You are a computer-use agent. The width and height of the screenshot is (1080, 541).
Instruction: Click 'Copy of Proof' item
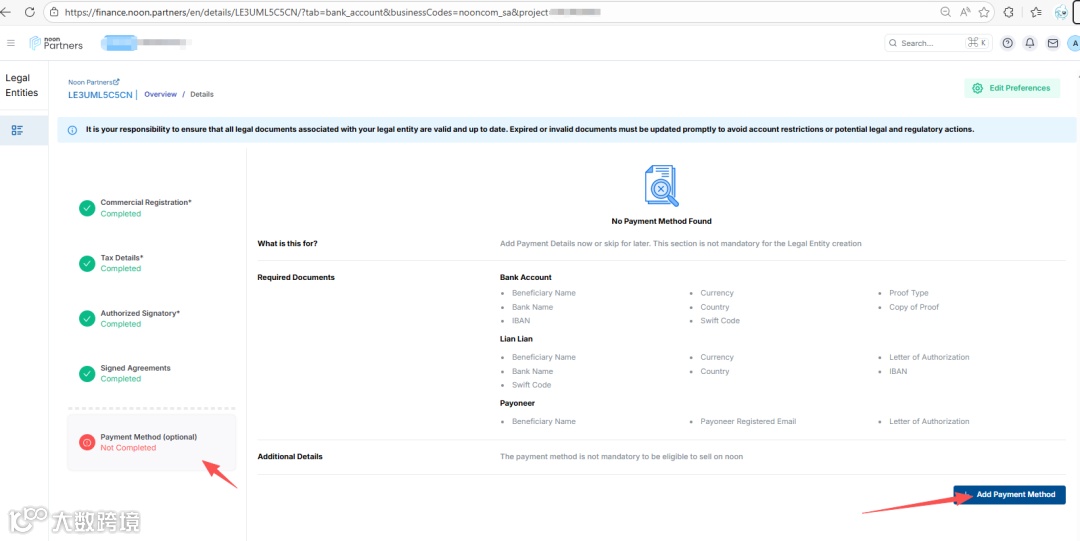pos(914,307)
